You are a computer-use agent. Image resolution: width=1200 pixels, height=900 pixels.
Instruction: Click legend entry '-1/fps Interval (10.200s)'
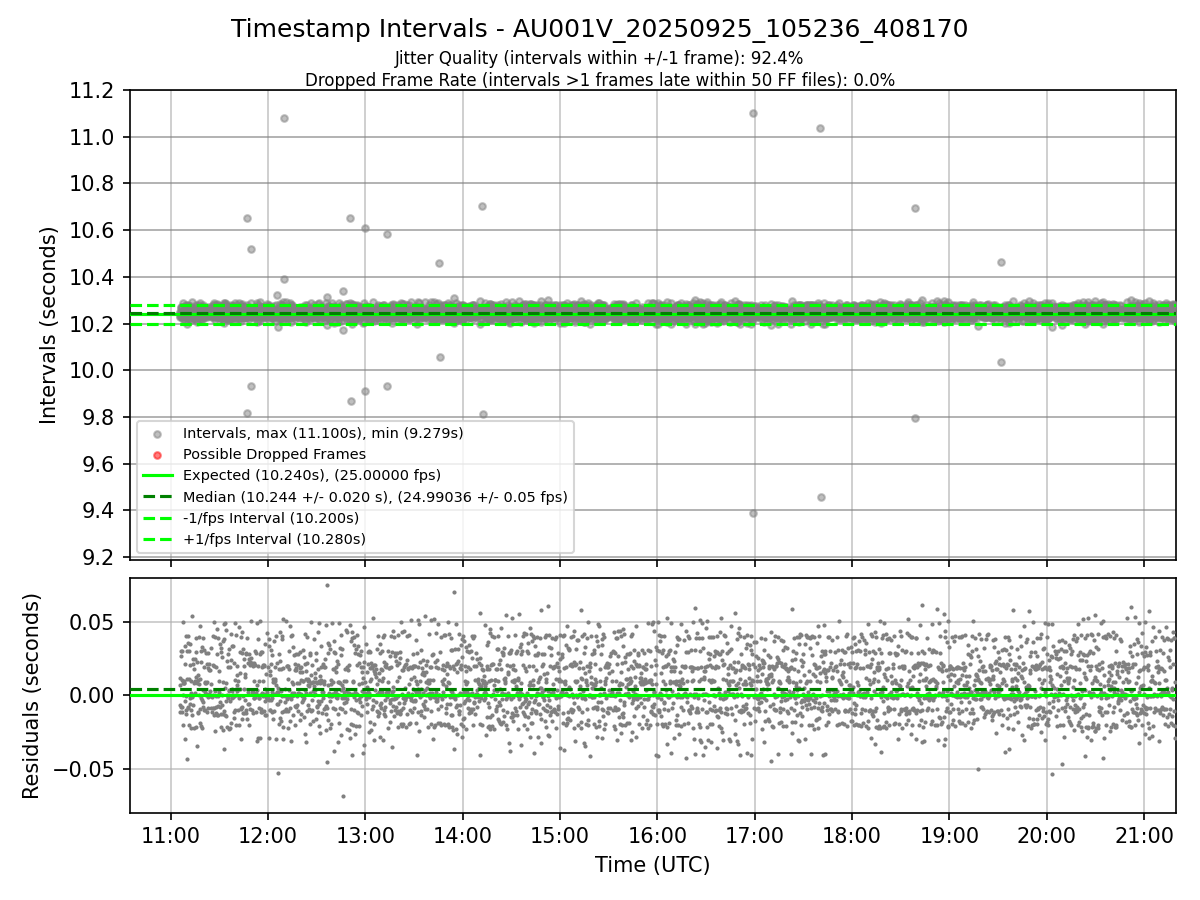[271, 518]
